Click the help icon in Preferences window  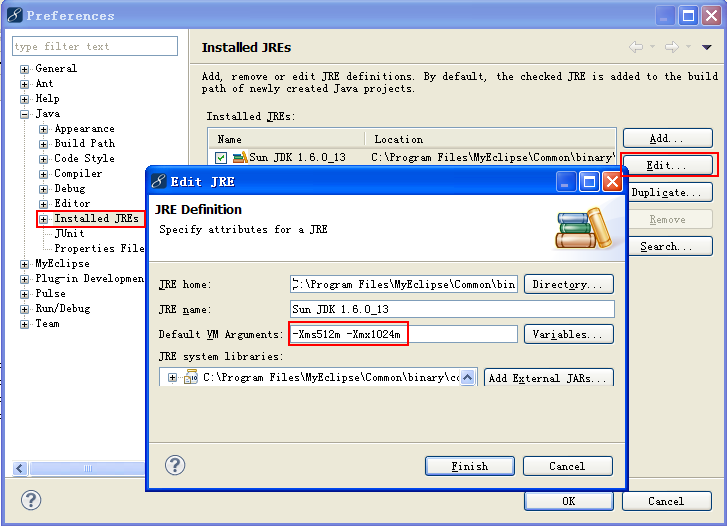coord(31,500)
